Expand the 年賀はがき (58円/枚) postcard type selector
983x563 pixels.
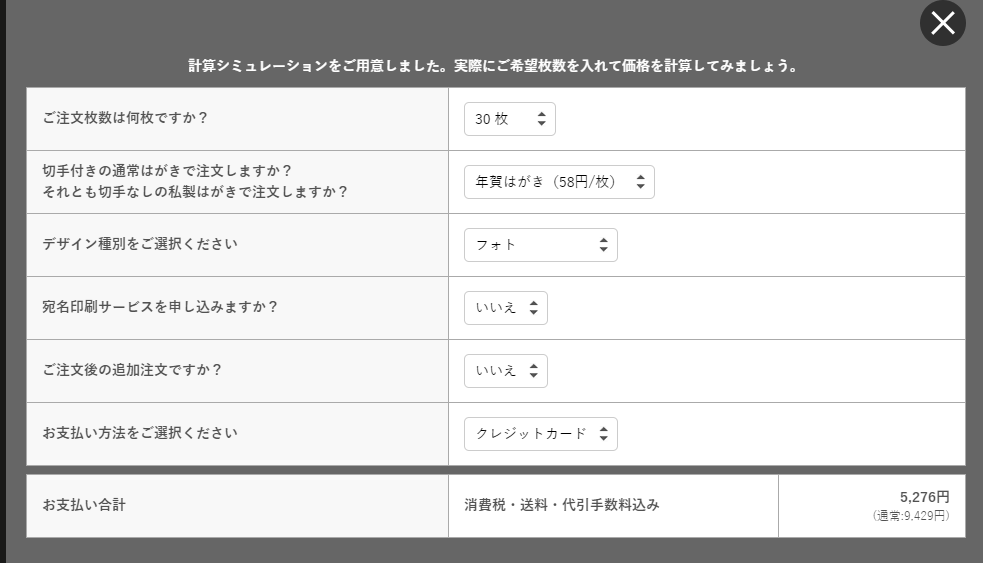point(558,182)
